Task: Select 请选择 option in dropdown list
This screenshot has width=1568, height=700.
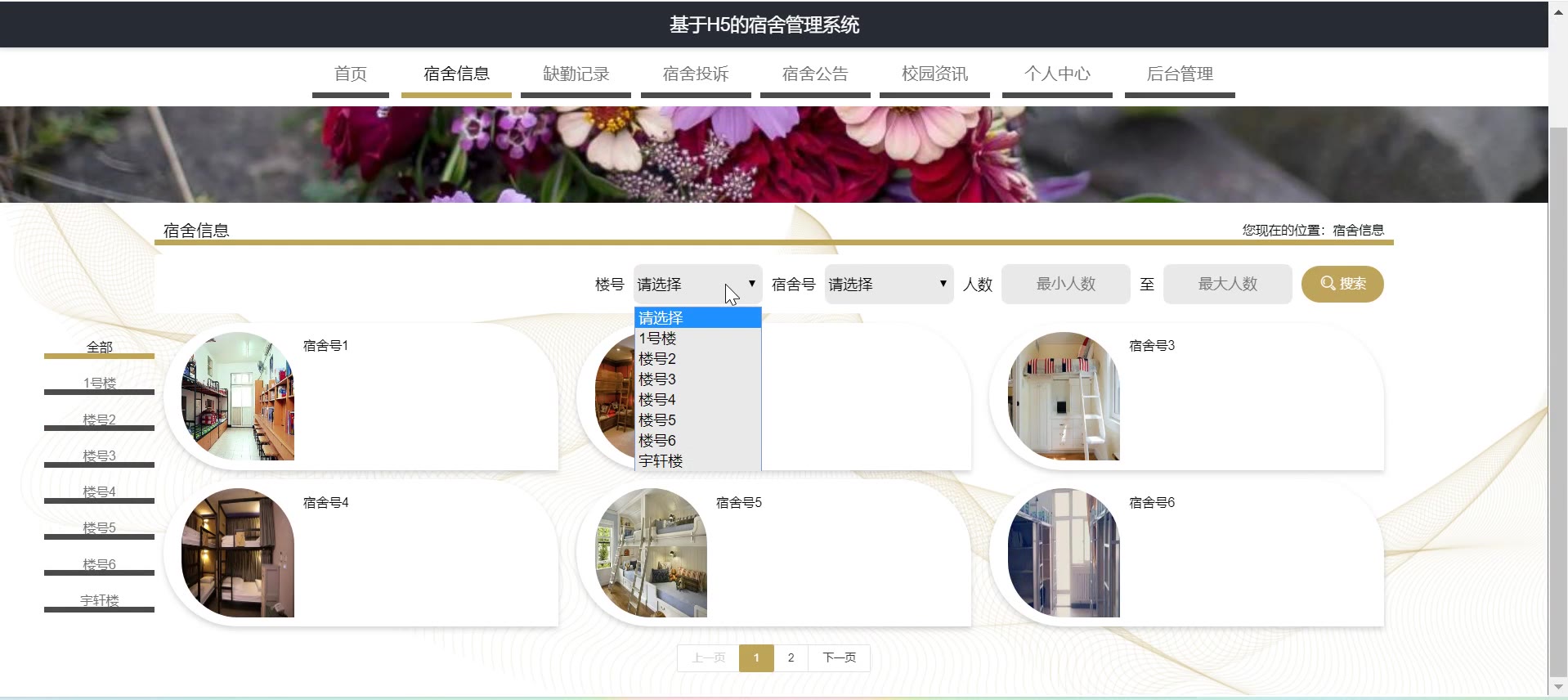Action: pos(697,317)
